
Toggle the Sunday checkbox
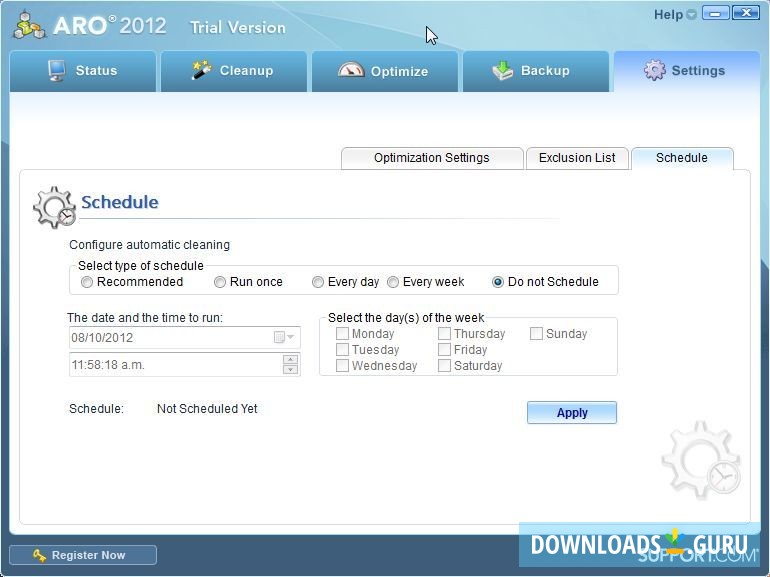[x=536, y=334]
